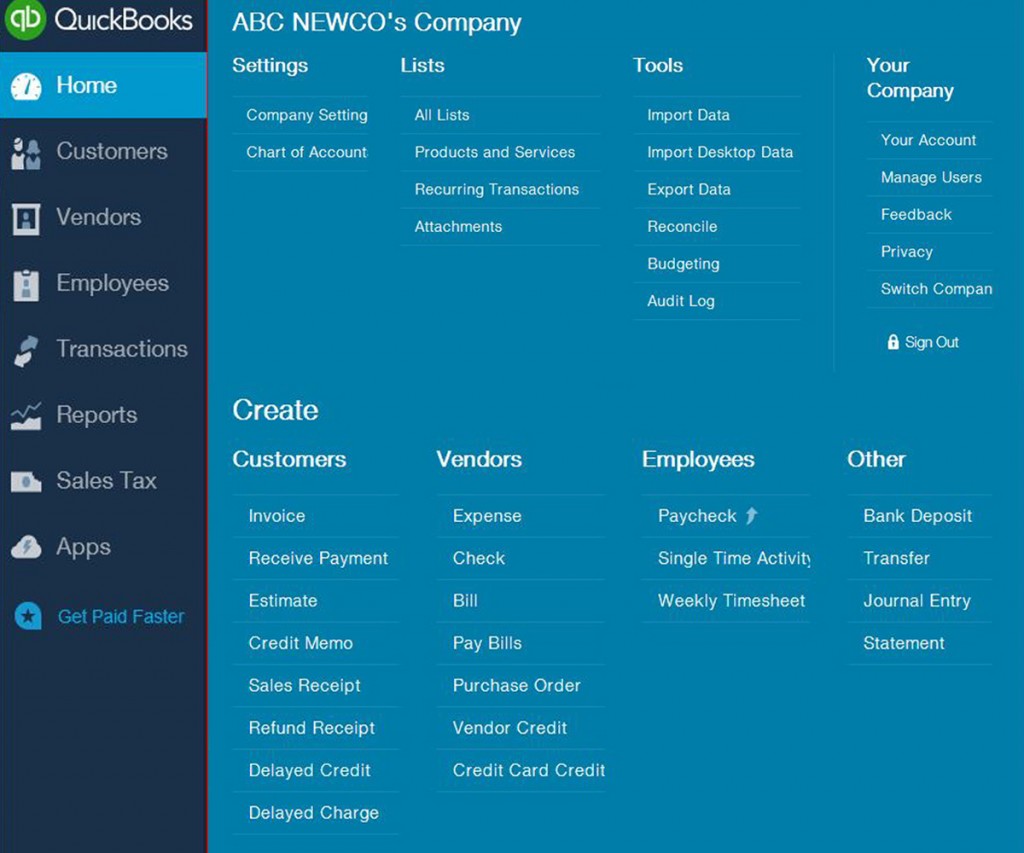Select Export Data tool
Screen dimensions: 1024x853
(x=689, y=189)
